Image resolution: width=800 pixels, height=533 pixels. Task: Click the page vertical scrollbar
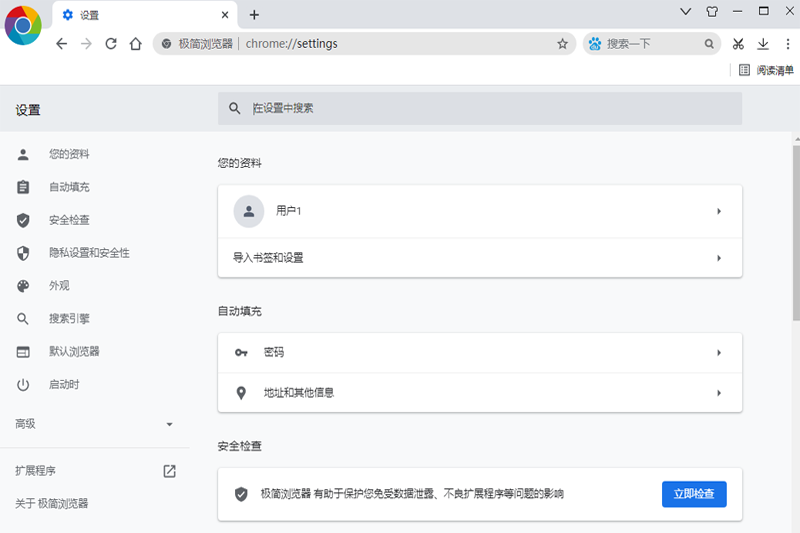click(x=795, y=230)
